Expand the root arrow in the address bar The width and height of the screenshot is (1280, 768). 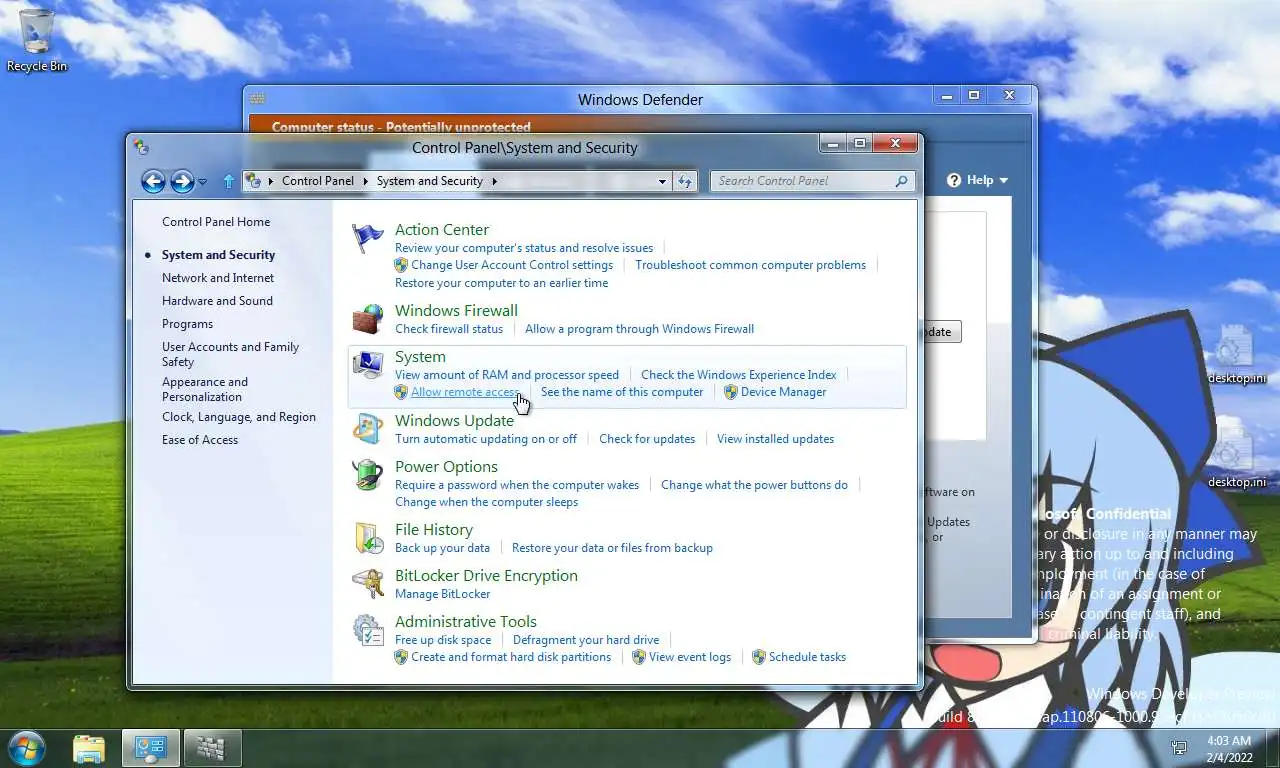coord(271,181)
